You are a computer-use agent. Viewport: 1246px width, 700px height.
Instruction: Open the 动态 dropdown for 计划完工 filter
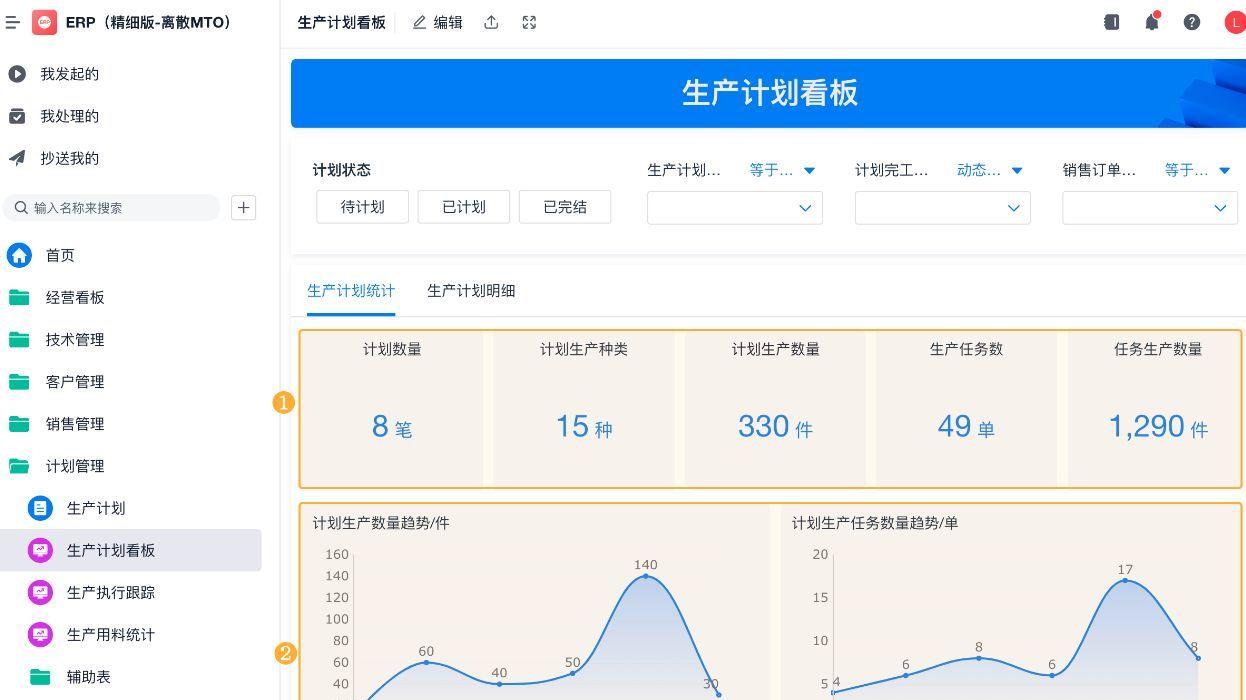[x=992, y=170]
